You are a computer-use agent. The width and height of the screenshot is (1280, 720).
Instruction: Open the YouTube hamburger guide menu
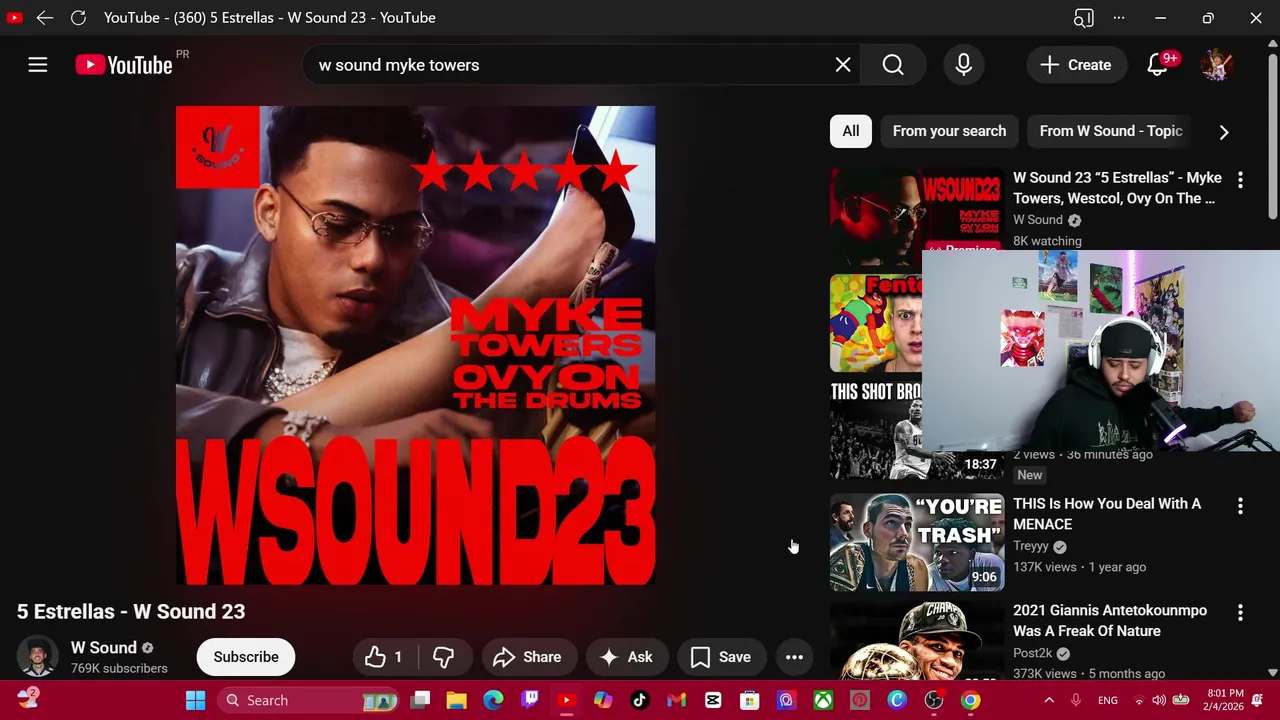click(x=37, y=65)
